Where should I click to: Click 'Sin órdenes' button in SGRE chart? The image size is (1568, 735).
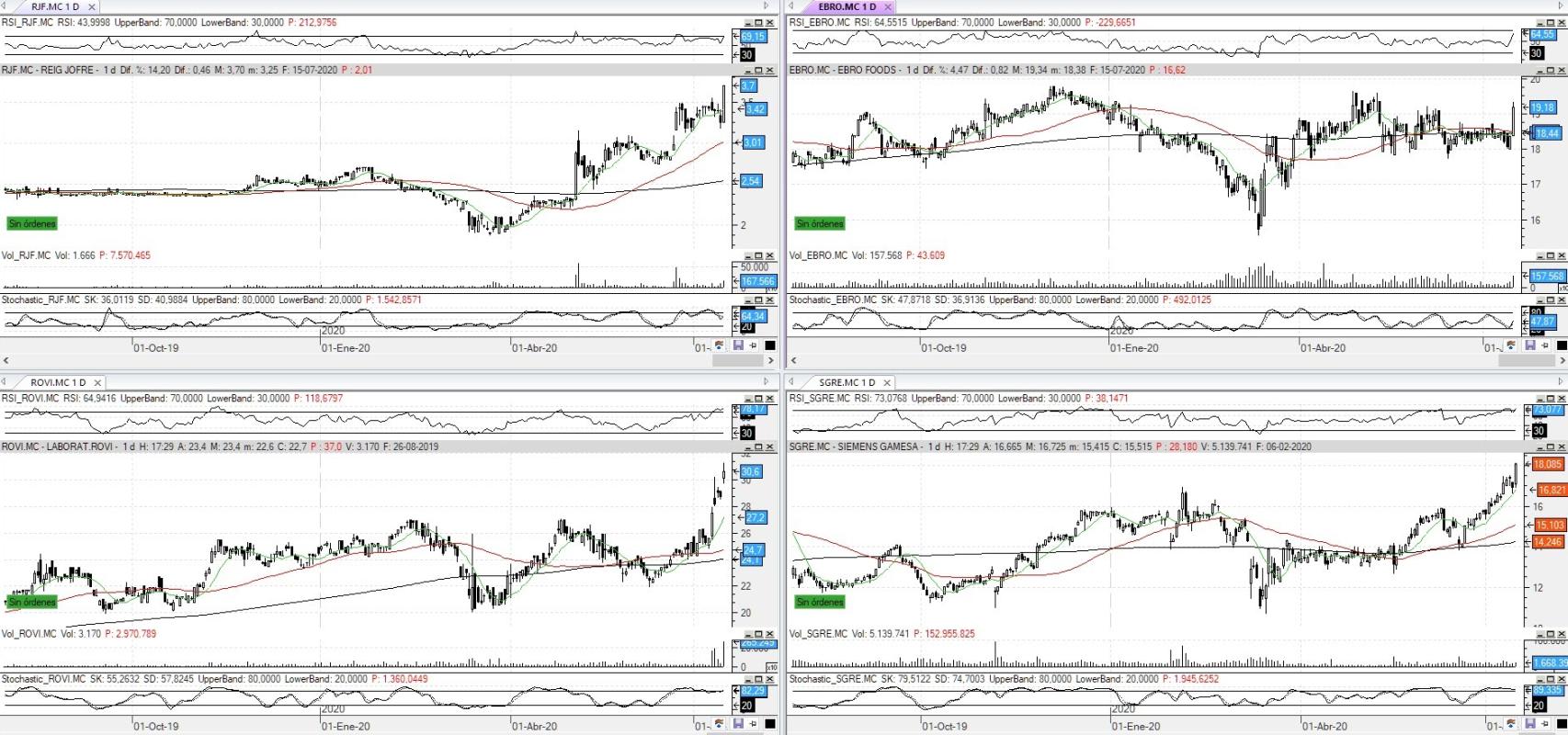tap(820, 602)
